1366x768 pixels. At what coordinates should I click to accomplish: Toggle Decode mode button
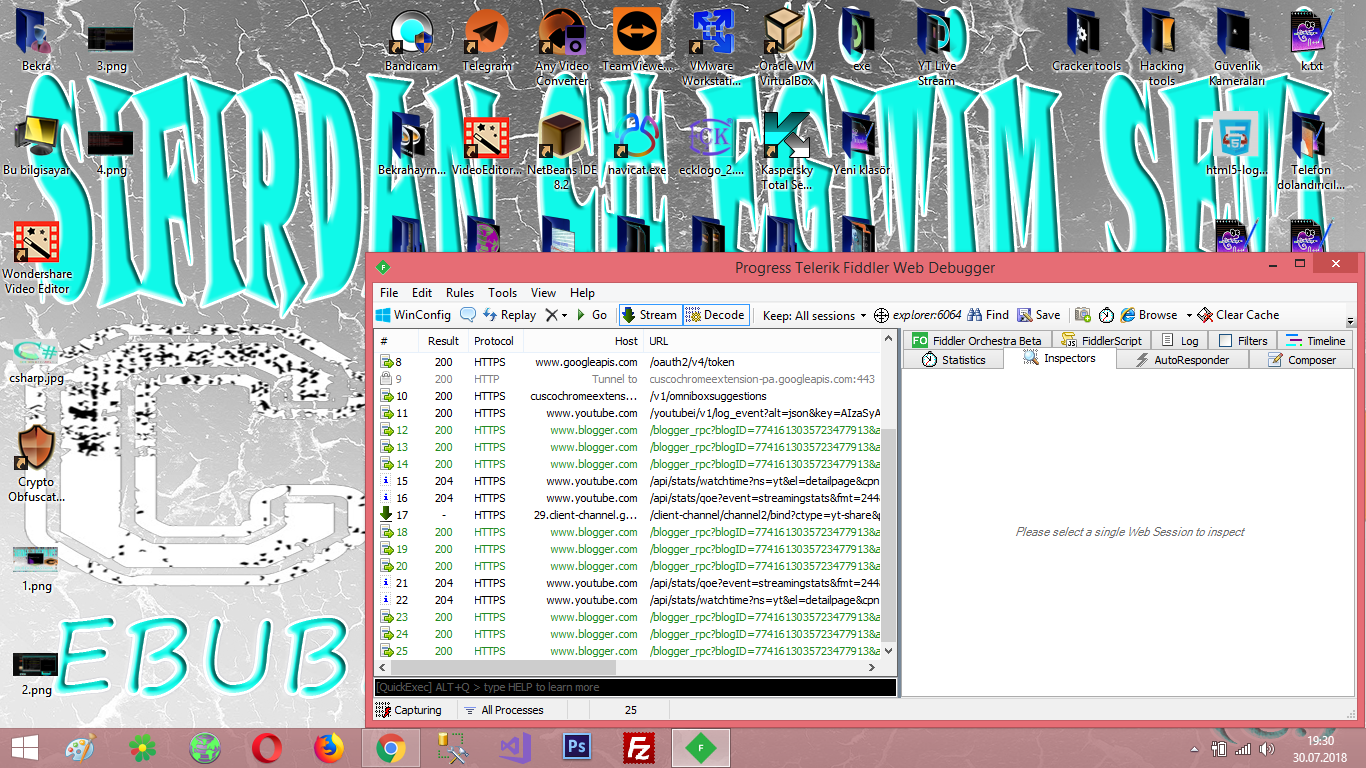[715, 315]
